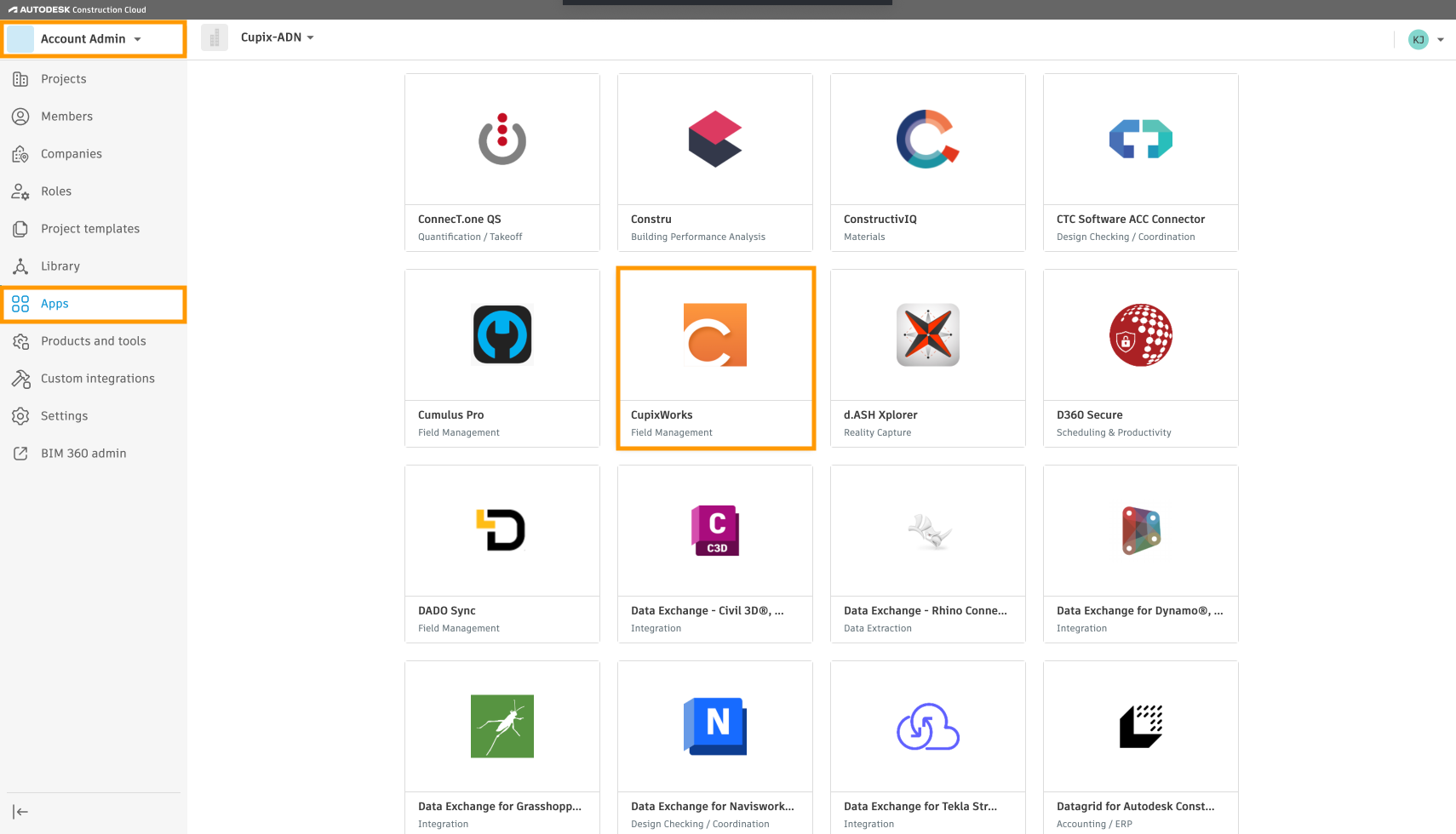The image size is (1456, 834).
Task: Click the Navisworks Data Exchange logo
Action: click(x=715, y=727)
